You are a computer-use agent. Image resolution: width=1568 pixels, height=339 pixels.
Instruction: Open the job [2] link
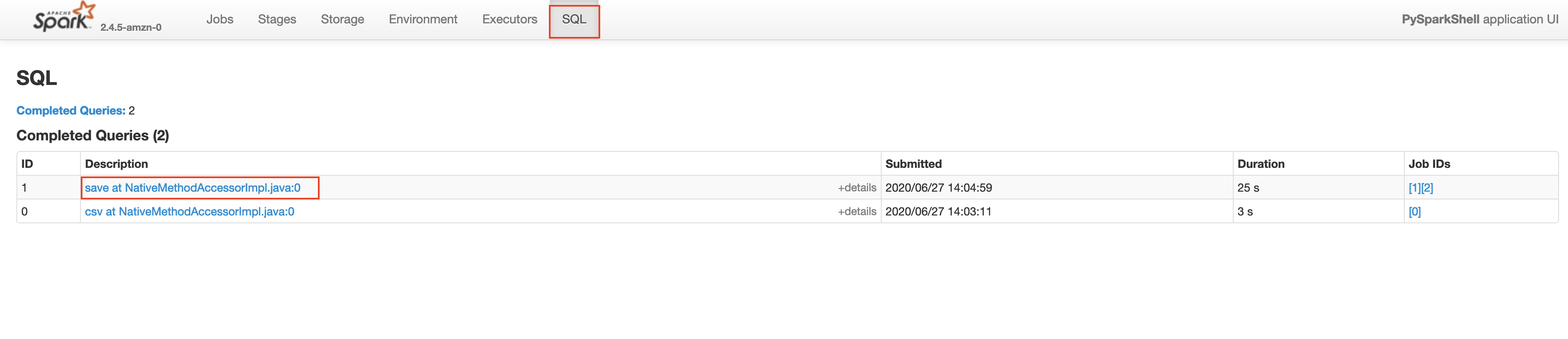point(1427,188)
